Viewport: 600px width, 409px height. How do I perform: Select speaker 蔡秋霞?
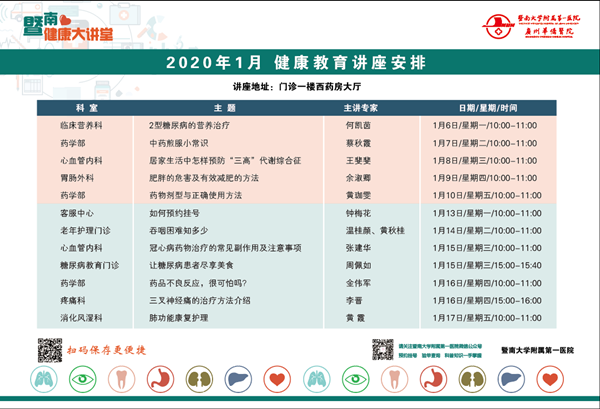coord(358,143)
